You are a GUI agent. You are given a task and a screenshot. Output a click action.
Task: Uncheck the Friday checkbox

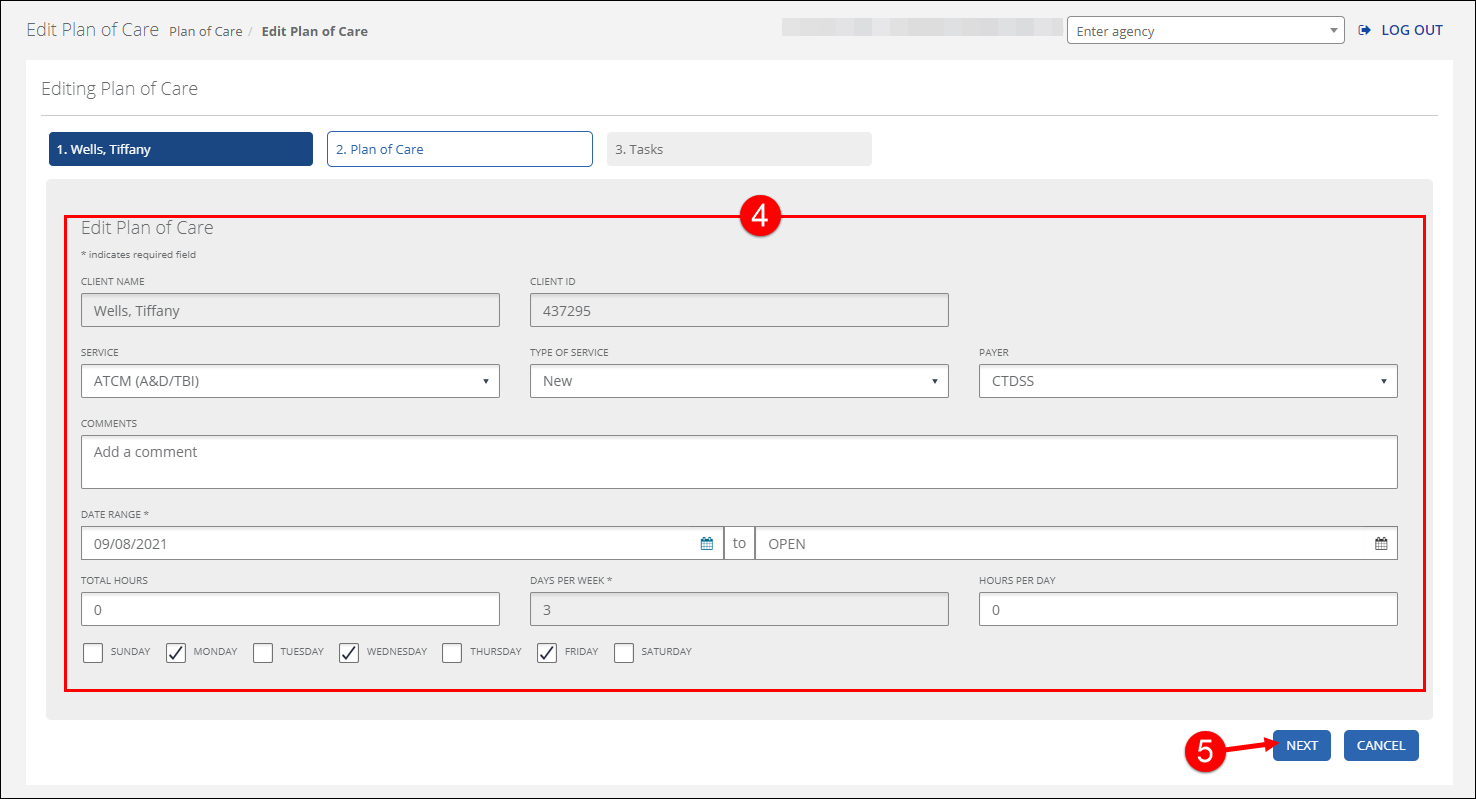pos(547,653)
